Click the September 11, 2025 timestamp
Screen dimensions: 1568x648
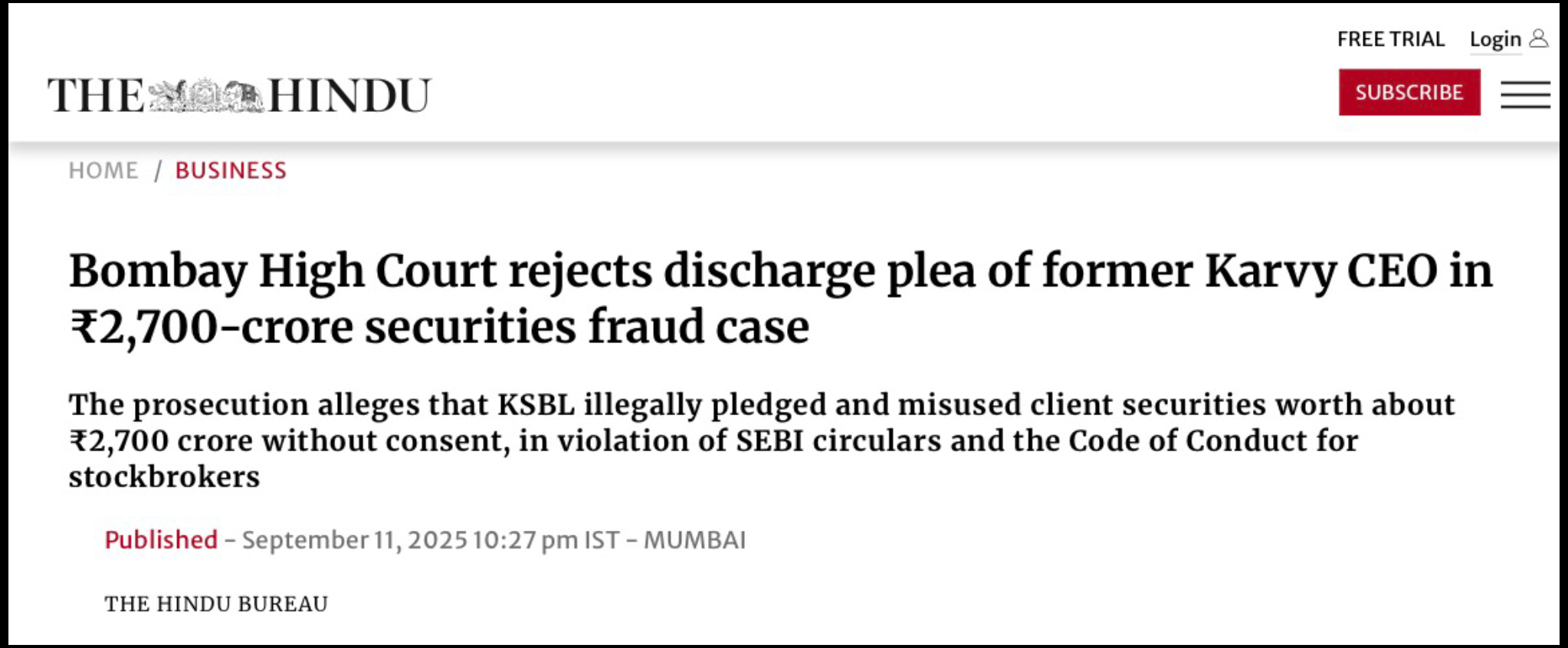coord(354,540)
